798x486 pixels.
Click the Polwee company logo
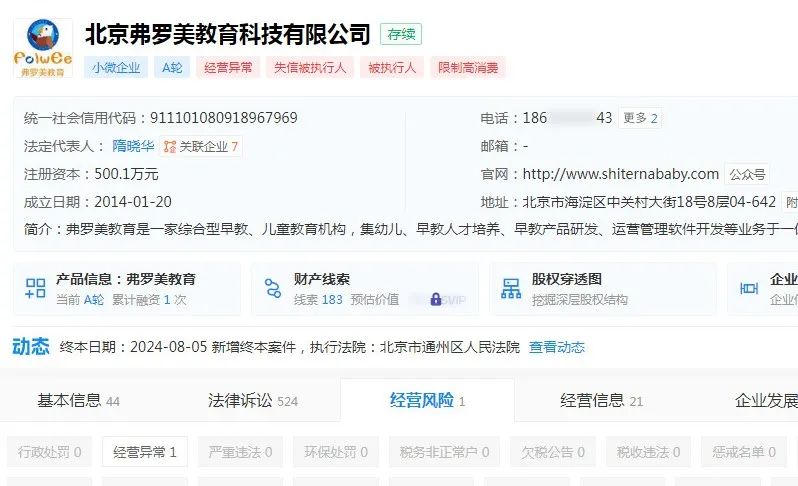point(43,48)
